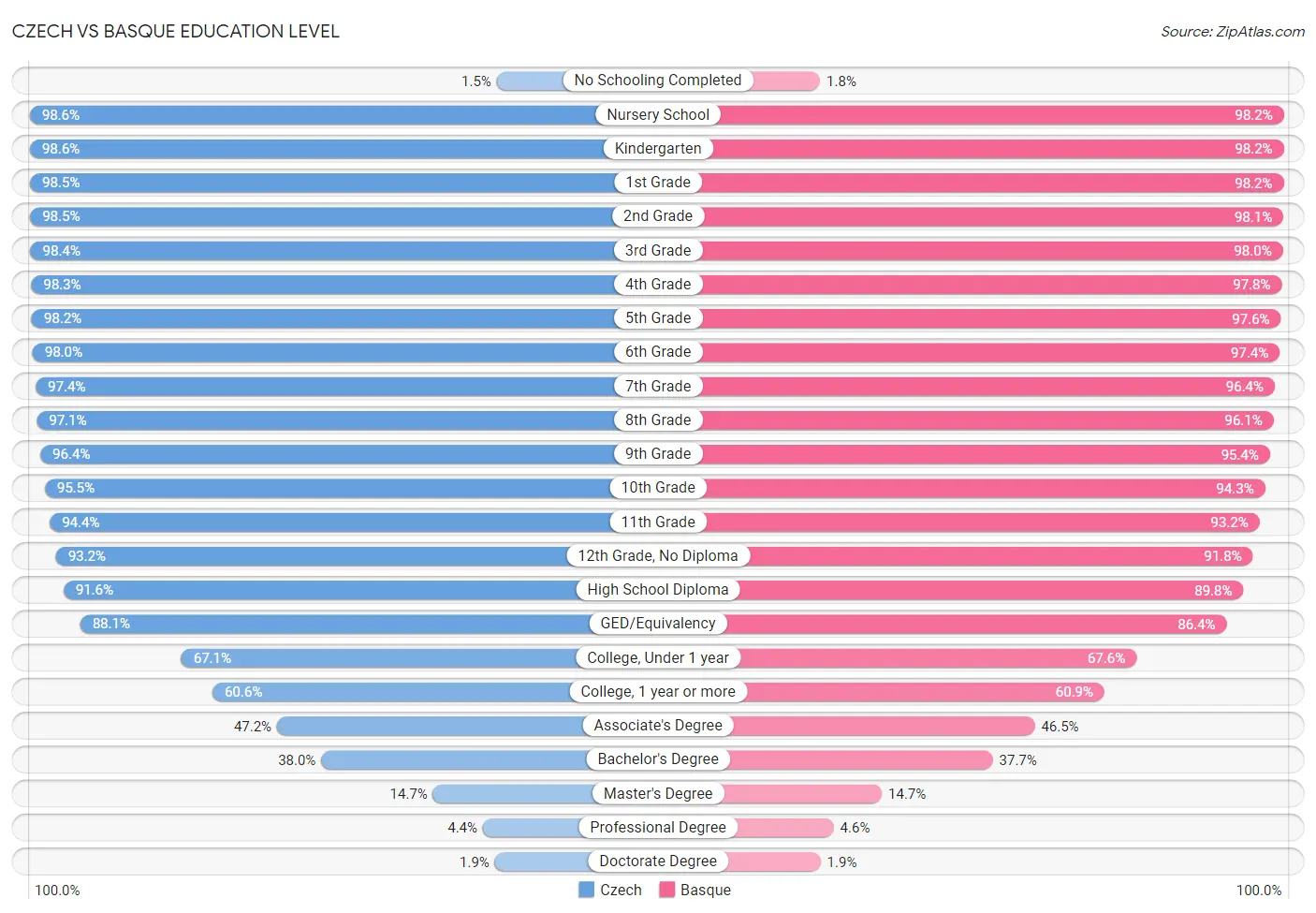This screenshot has width=1316, height=913.
Task: Select the College, Under 1 year label
Action: [x=658, y=657]
